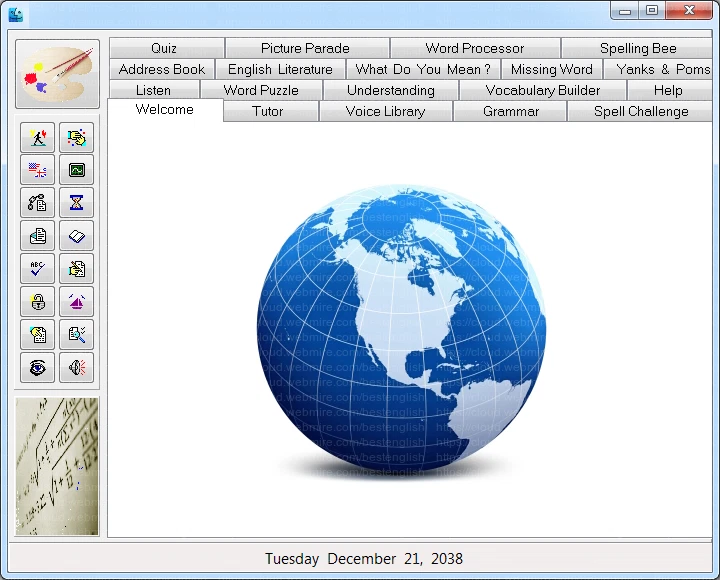
Task: Click the application icon in title bar
Action: 16,14
